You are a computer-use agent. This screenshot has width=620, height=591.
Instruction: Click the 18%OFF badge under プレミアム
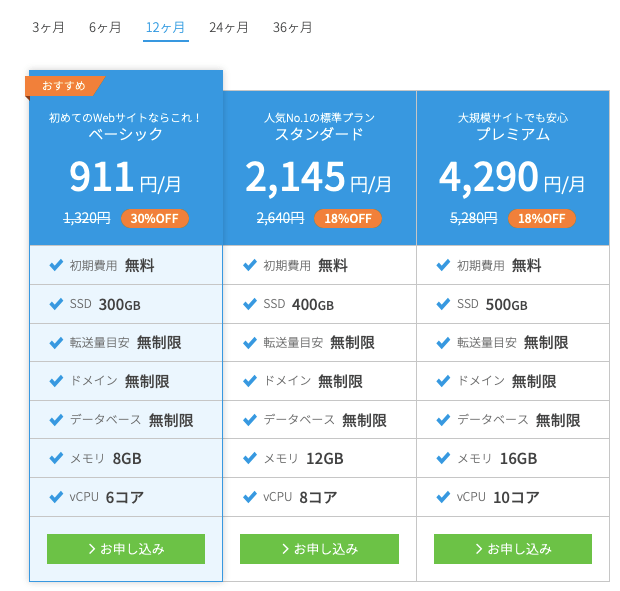541,218
